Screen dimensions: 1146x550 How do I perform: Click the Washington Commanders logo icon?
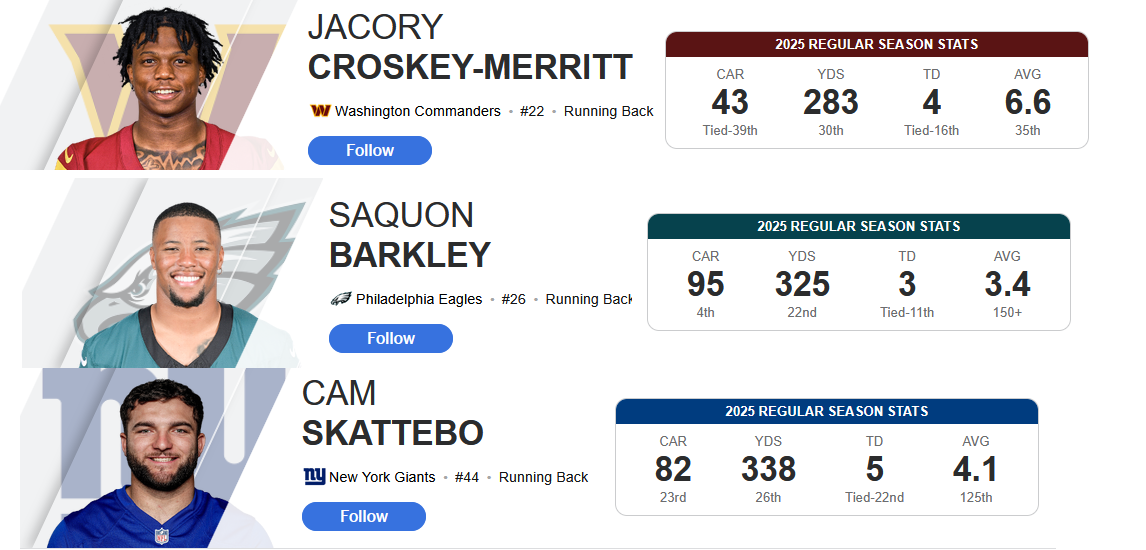point(320,111)
